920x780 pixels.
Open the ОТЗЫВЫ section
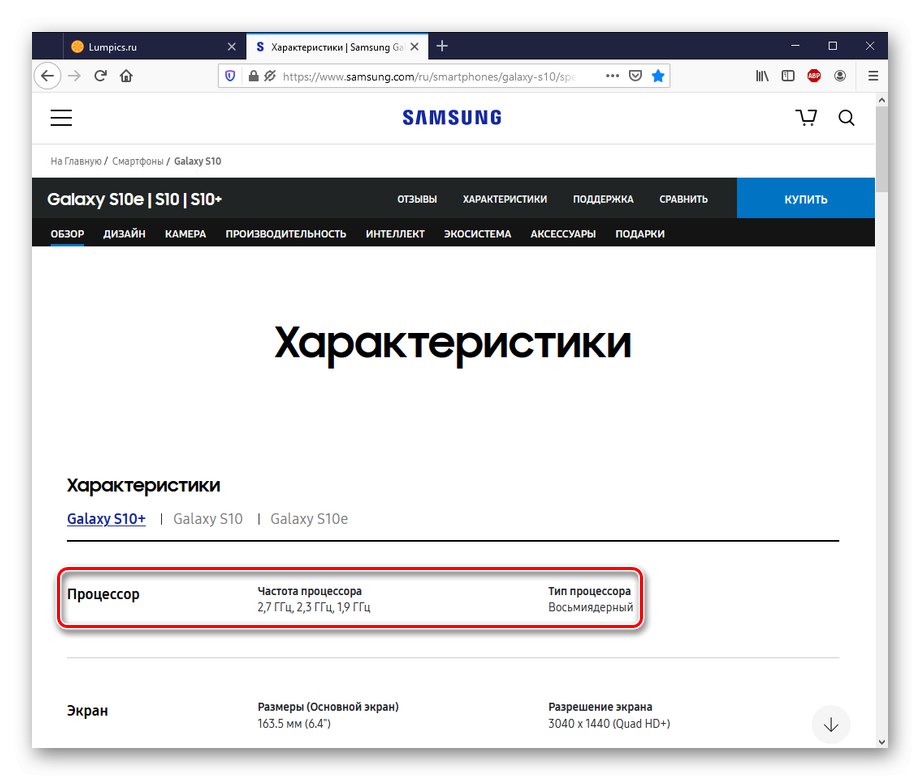[x=417, y=199]
